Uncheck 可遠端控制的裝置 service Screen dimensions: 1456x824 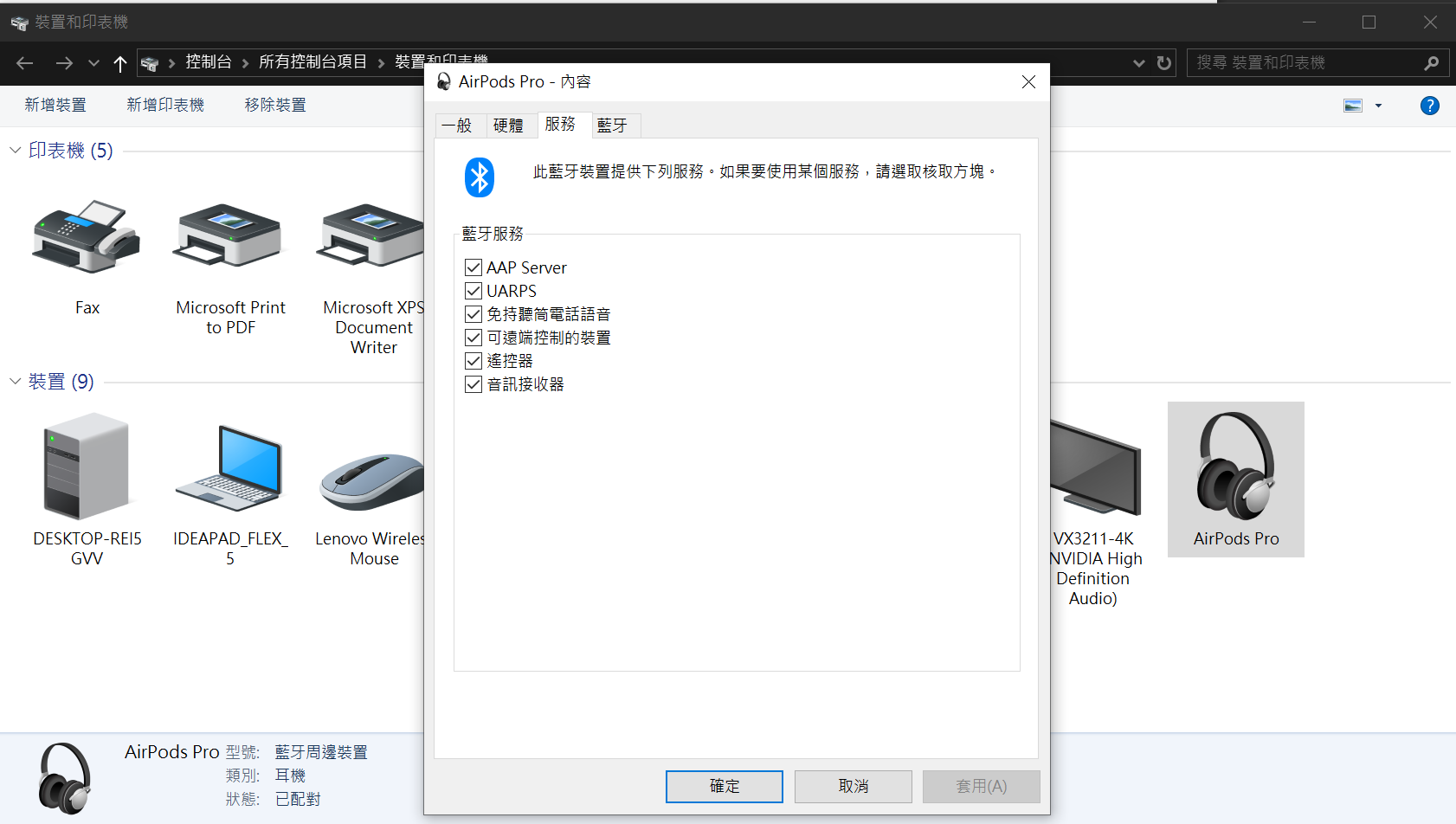pos(474,338)
